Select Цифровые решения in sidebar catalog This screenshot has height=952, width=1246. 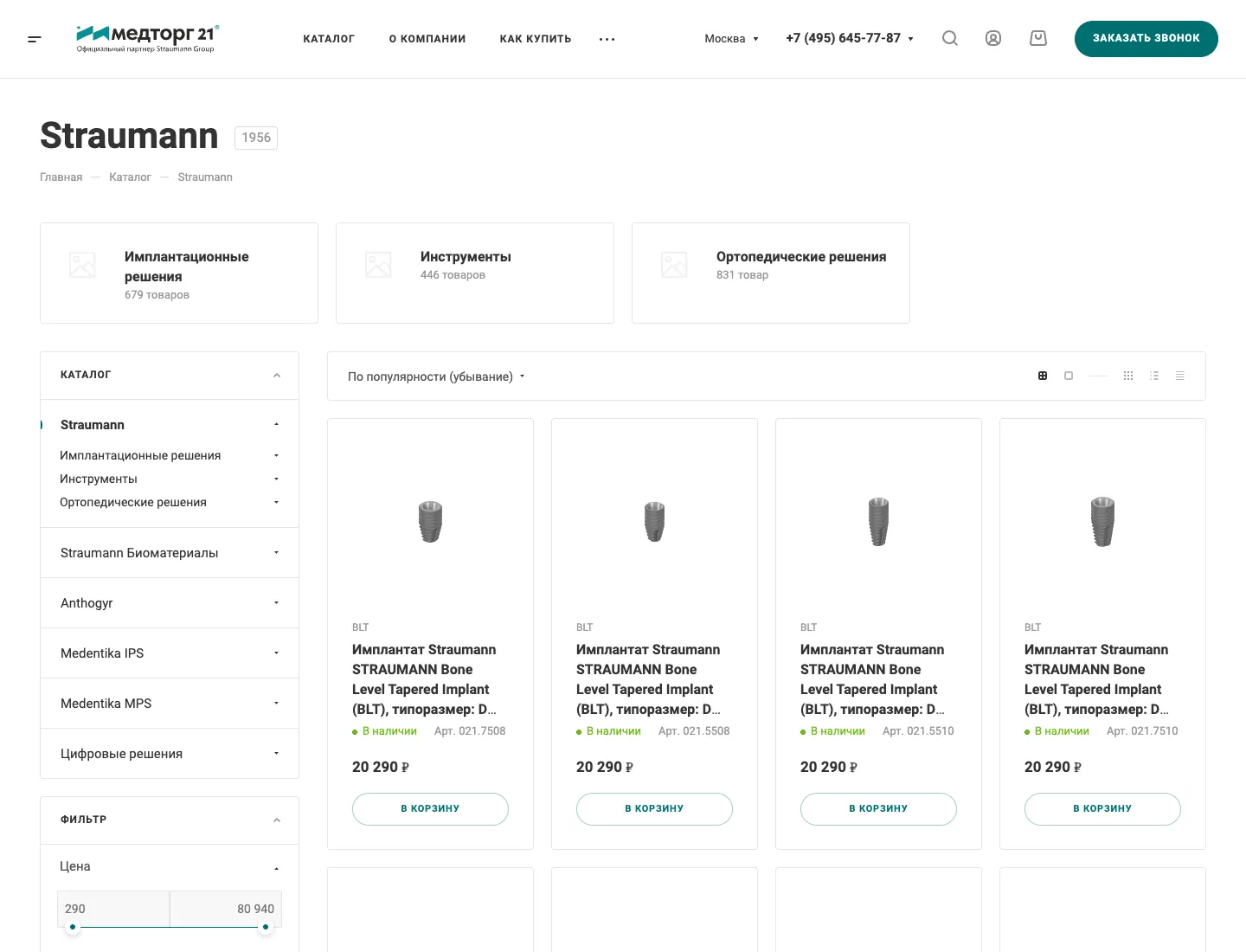[121, 754]
